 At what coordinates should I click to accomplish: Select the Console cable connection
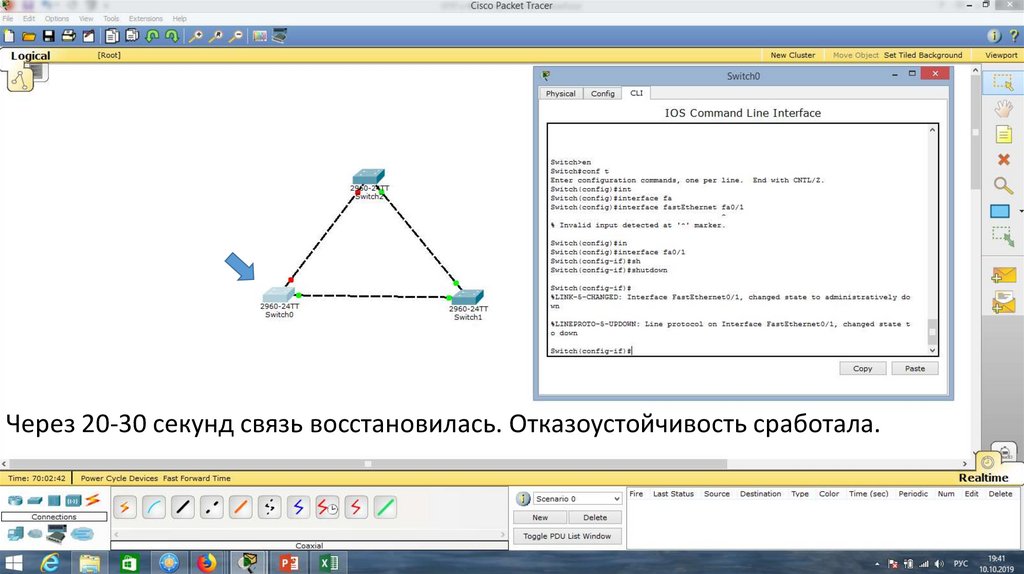click(x=154, y=507)
